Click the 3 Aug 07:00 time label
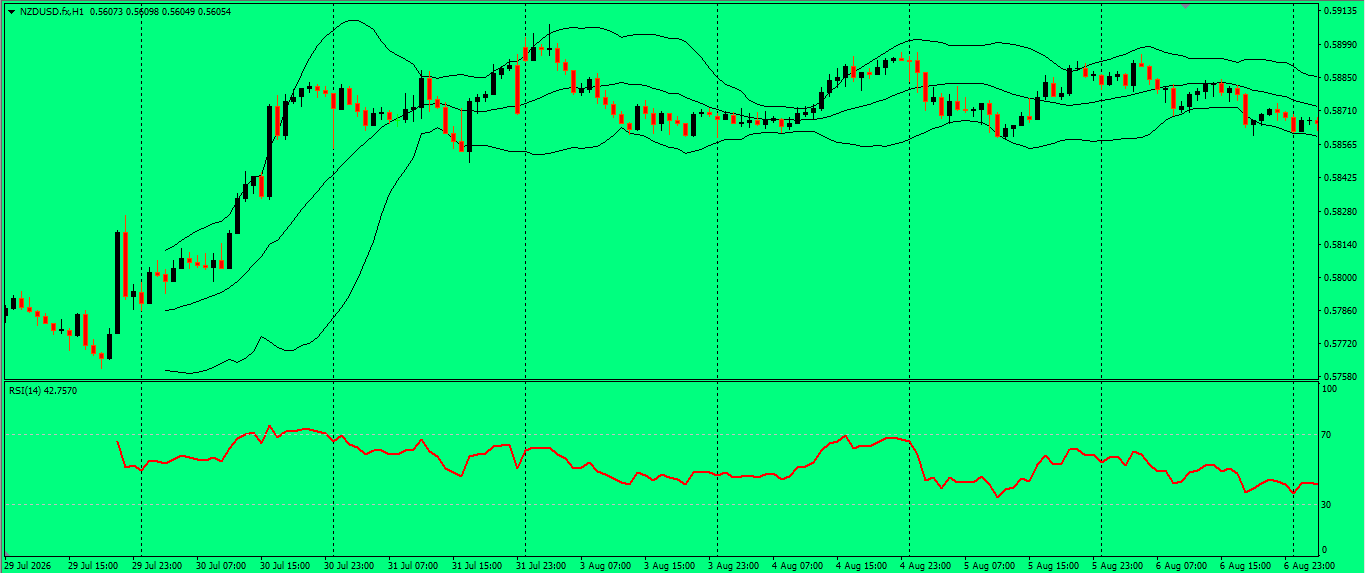Screen dimensions: 1365x573 (604, 565)
